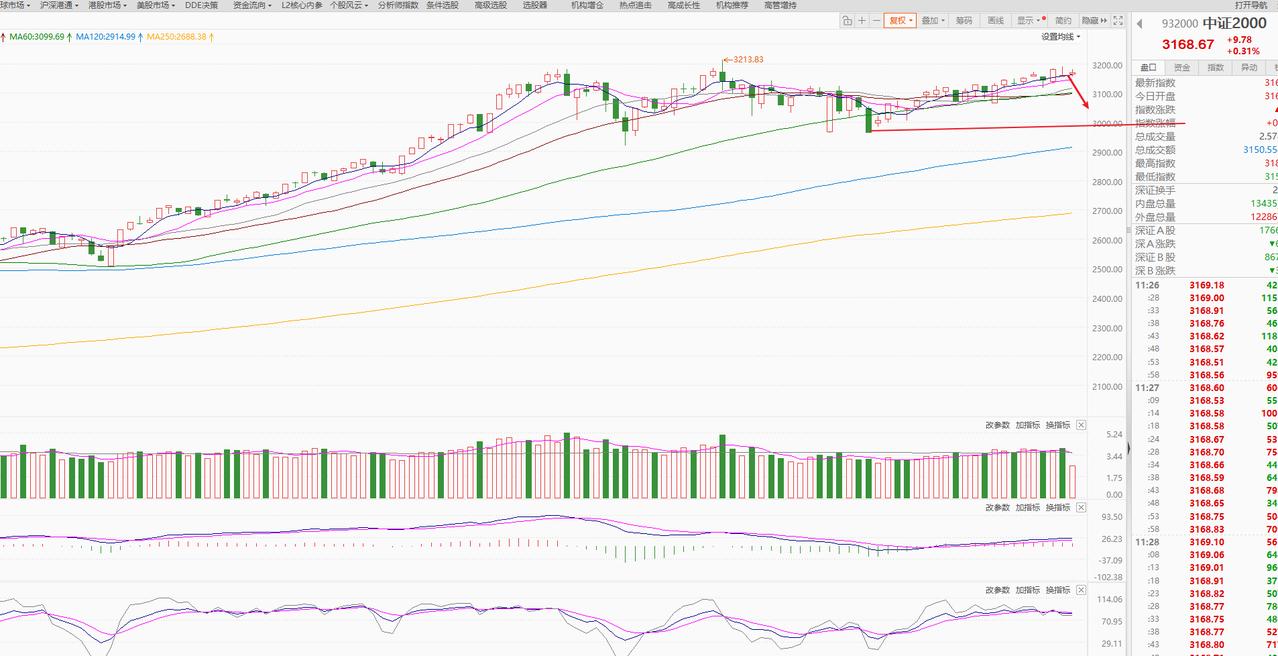
Task: Expand the 港股市场 menu
Action: [x=109, y=5]
